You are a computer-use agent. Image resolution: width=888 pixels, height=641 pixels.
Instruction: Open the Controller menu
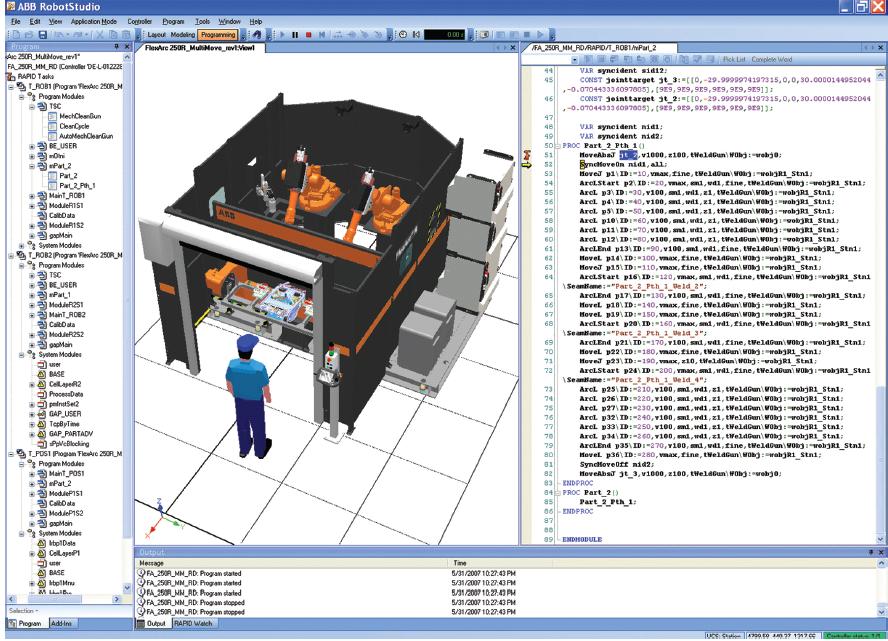tap(139, 22)
